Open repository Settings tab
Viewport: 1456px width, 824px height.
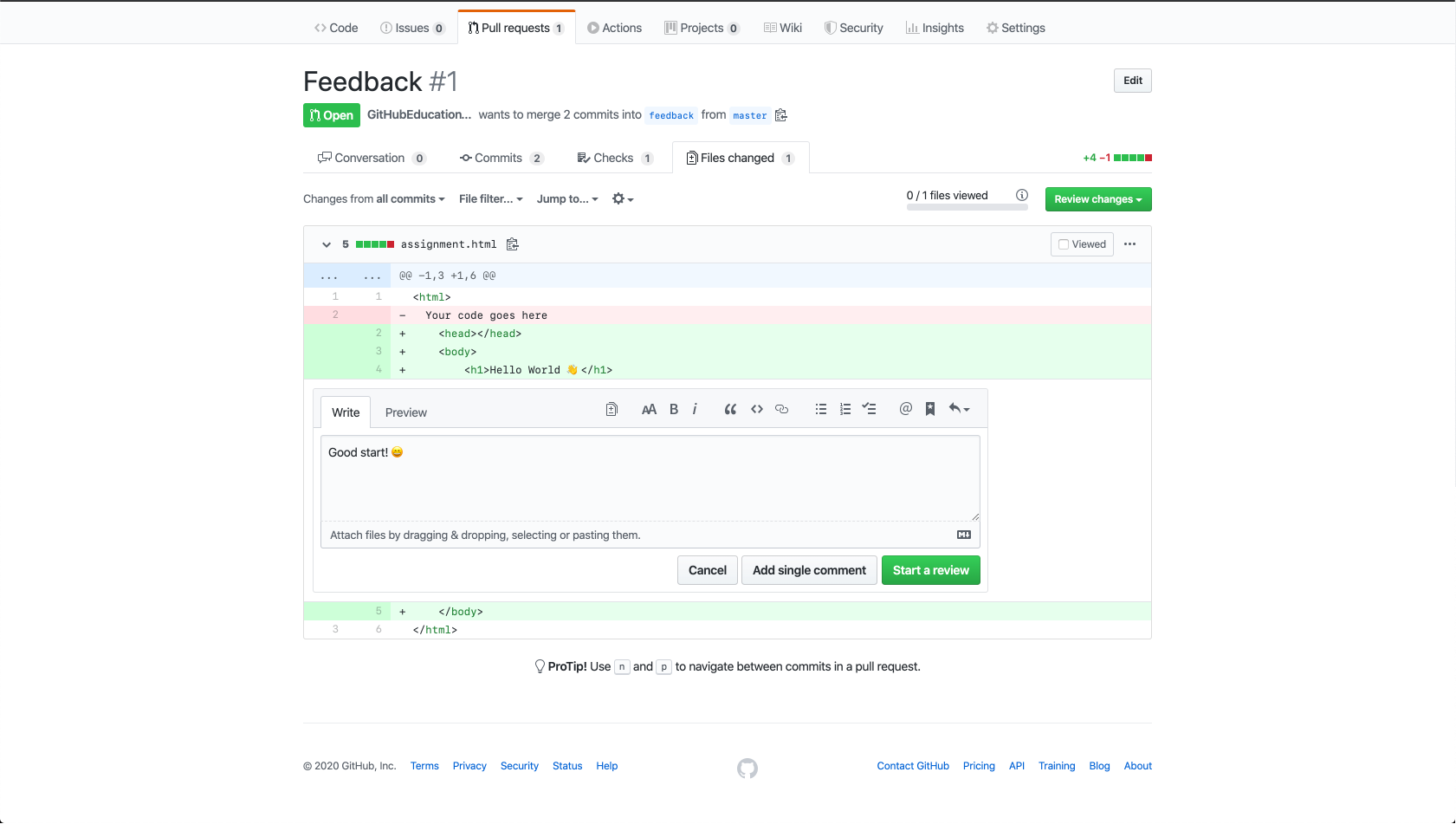point(1016,28)
